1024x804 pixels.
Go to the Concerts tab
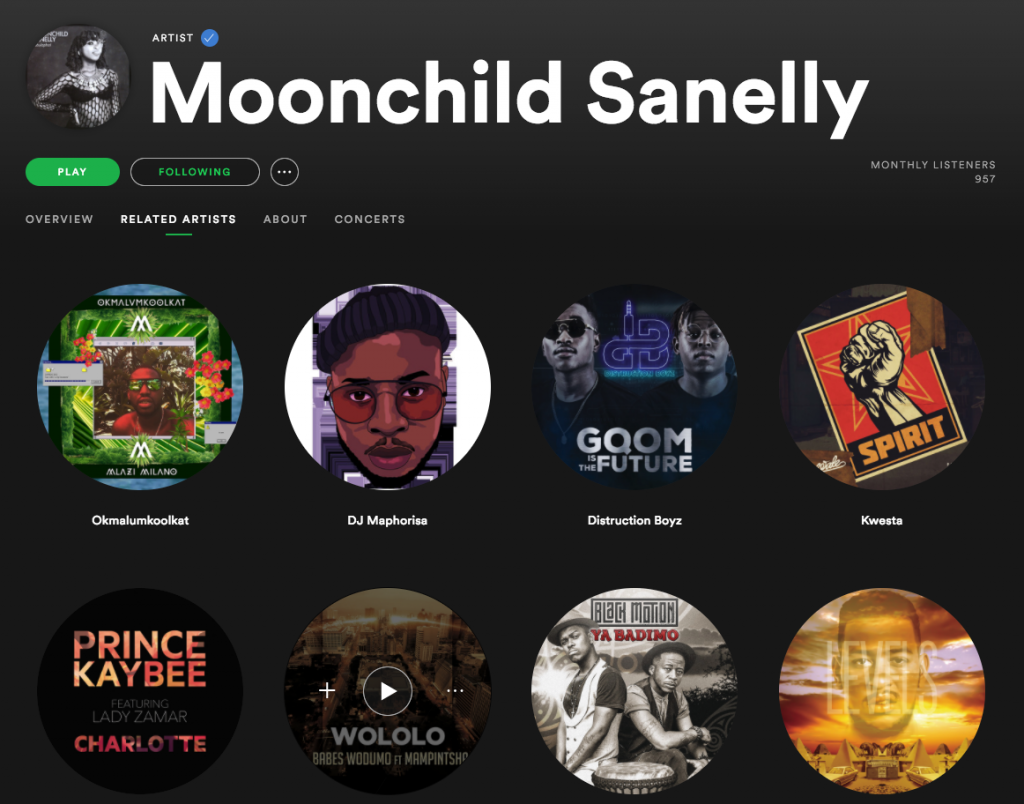[370, 219]
